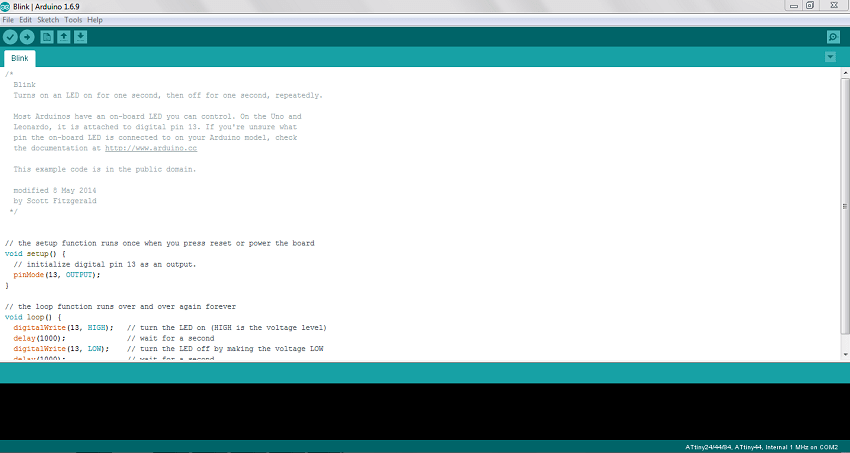Click the 'by Scott Fitzgerald' comment
This screenshot has height=453, width=850.
pyautogui.click(x=55, y=200)
